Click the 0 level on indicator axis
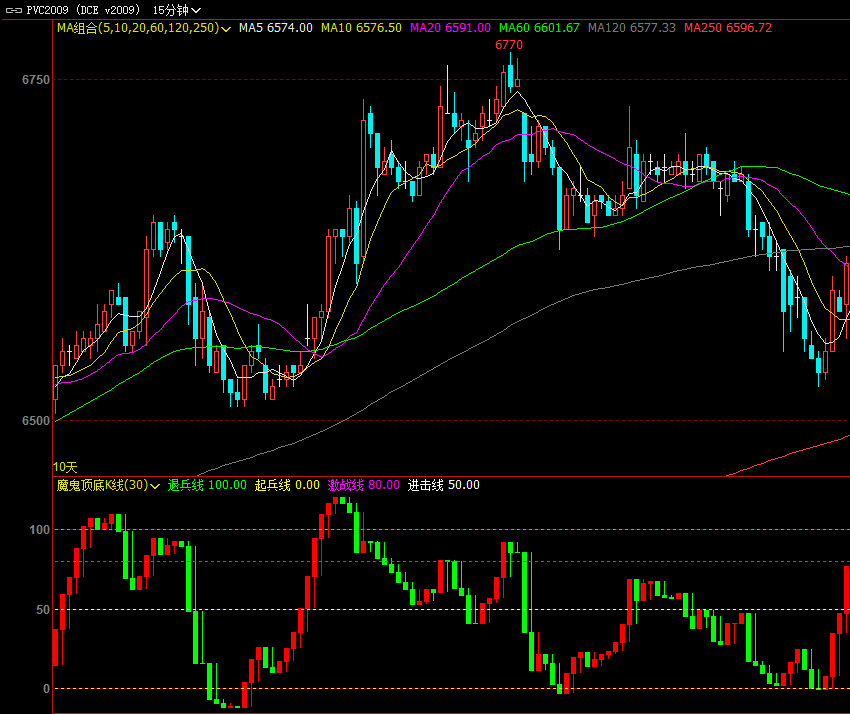Image resolution: width=850 pixels, height=714 pixels. point(46,689)
